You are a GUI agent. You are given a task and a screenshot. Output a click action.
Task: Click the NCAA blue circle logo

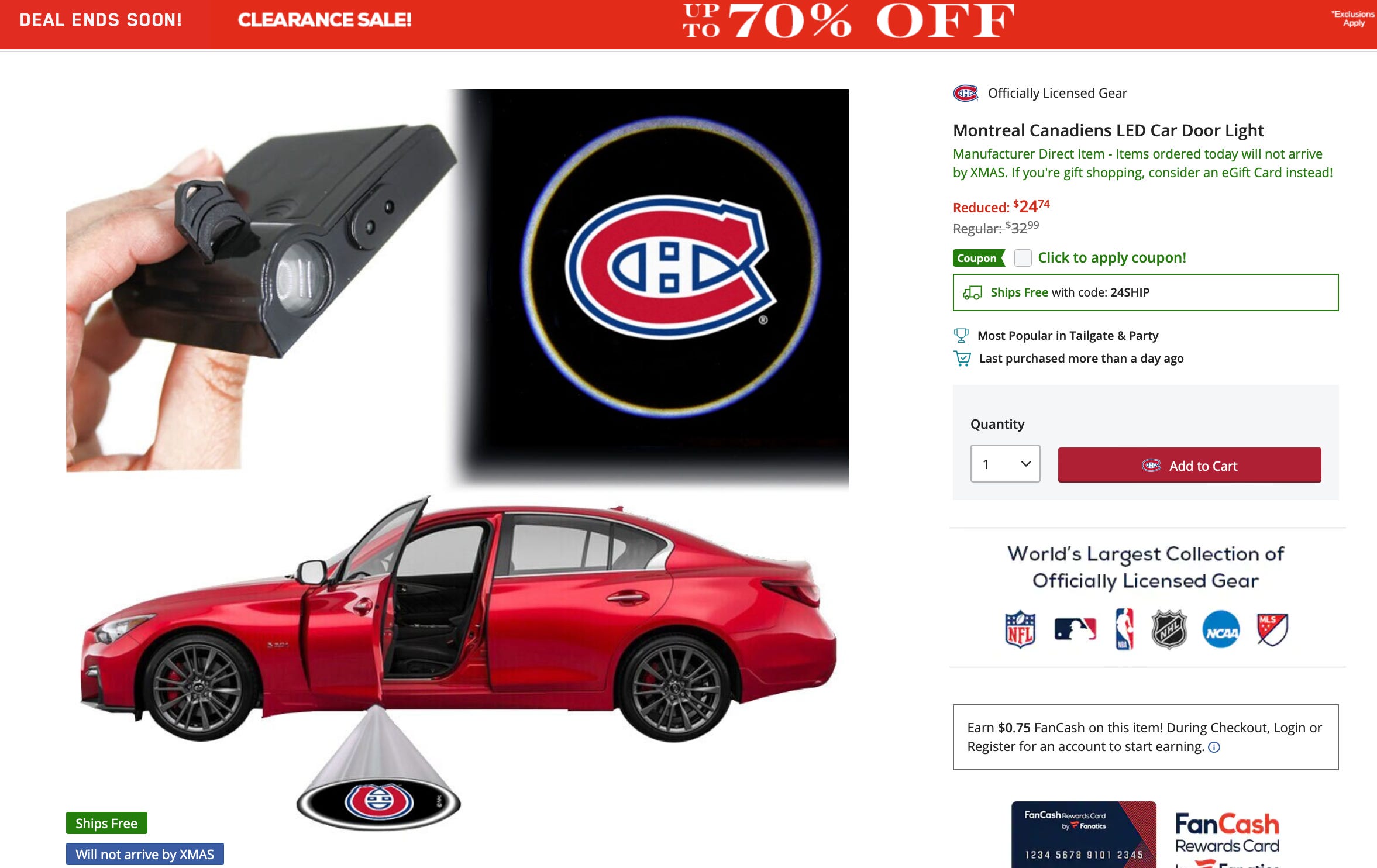1221,629
